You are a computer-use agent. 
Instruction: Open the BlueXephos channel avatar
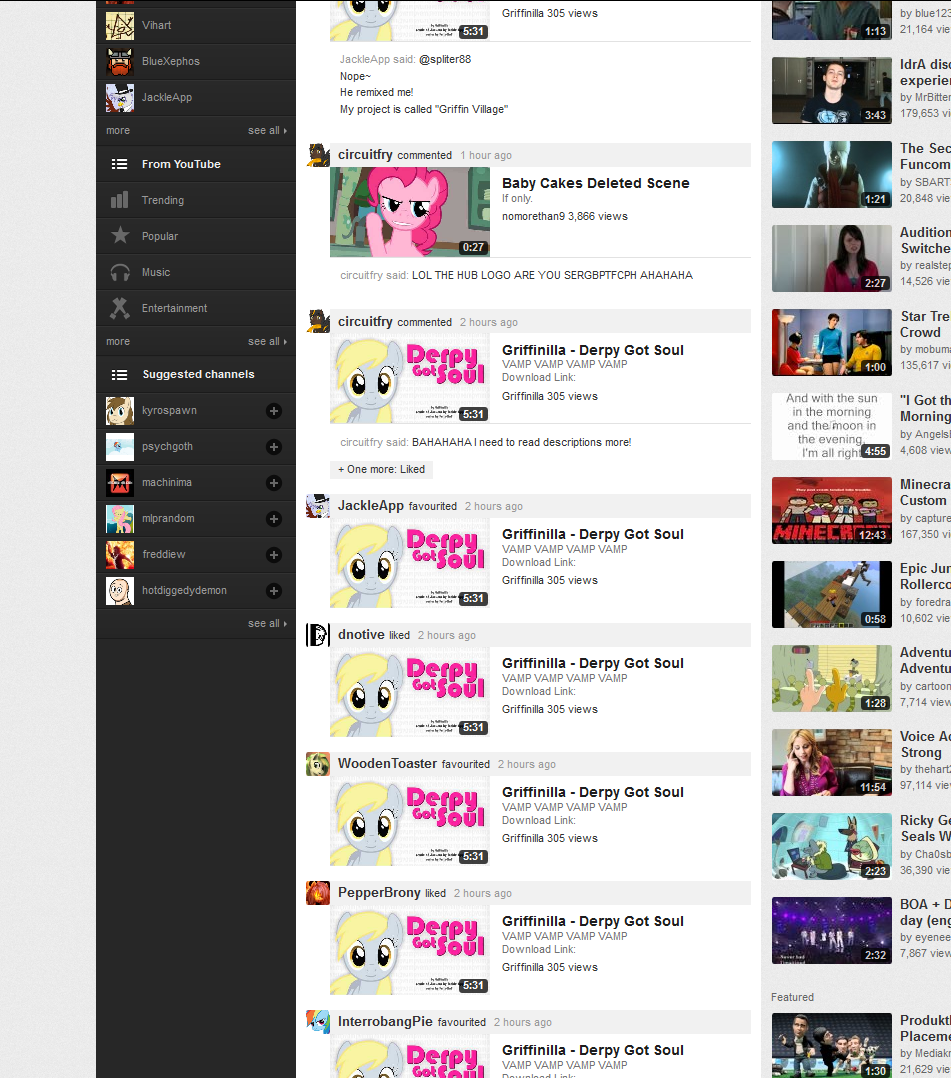(120, 62)
